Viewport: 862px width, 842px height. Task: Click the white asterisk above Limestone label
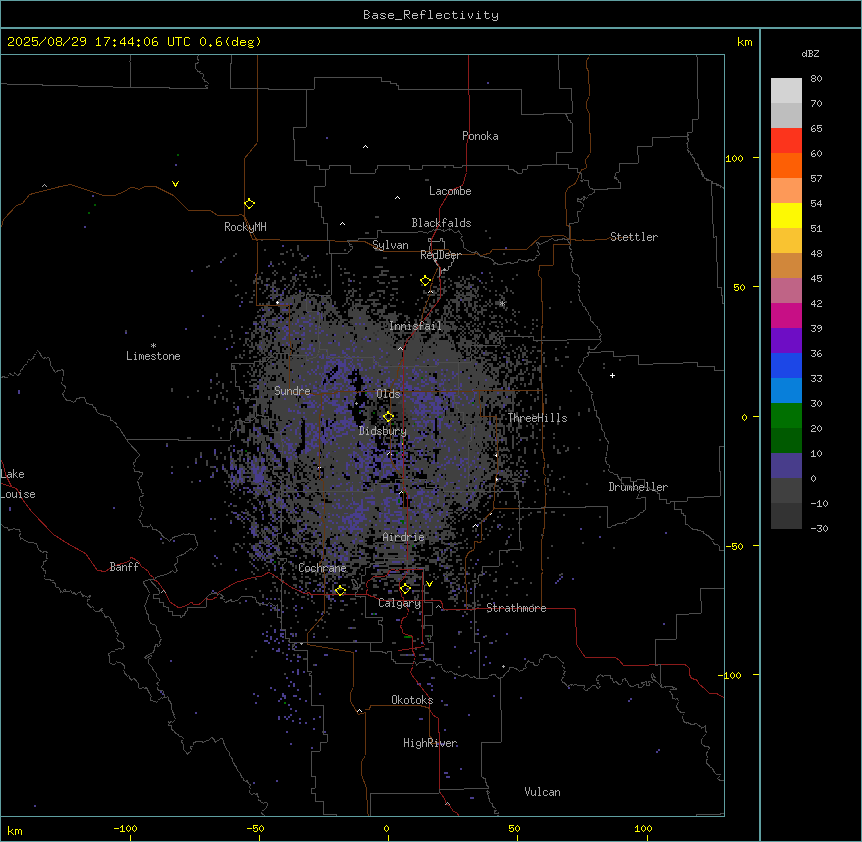tap(153, 346)
